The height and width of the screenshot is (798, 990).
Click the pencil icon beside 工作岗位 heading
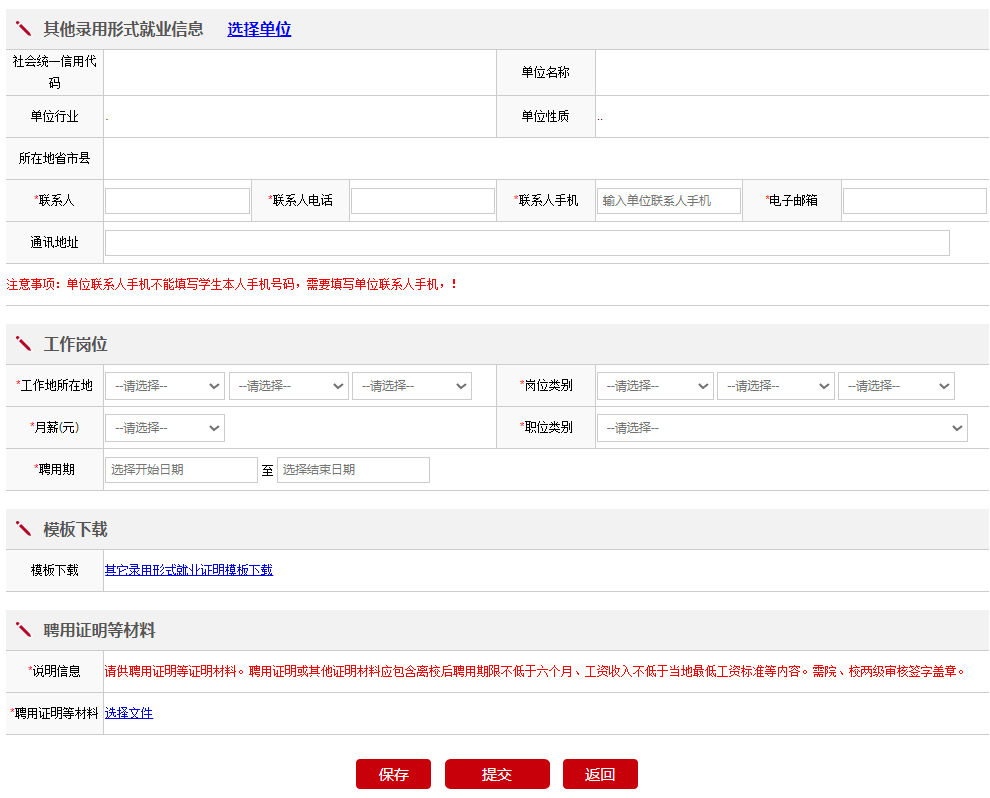[24, 344]
